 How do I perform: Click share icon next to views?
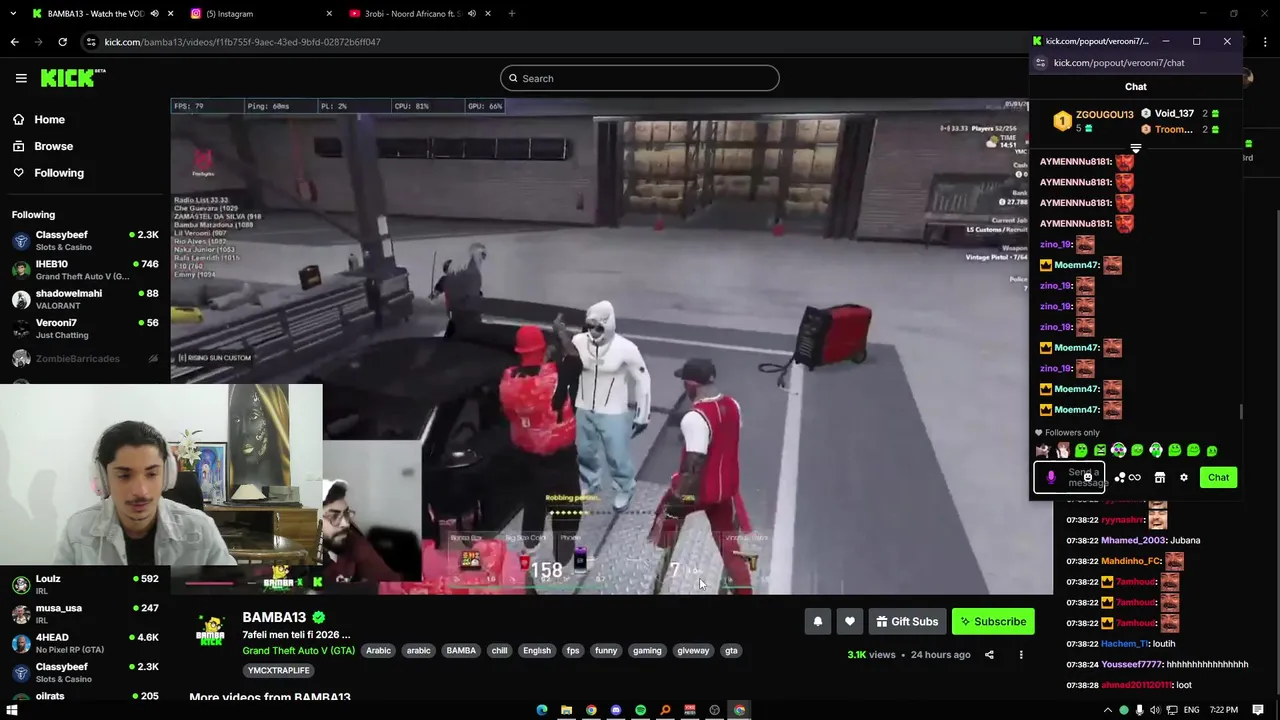[x=989, y=655]
